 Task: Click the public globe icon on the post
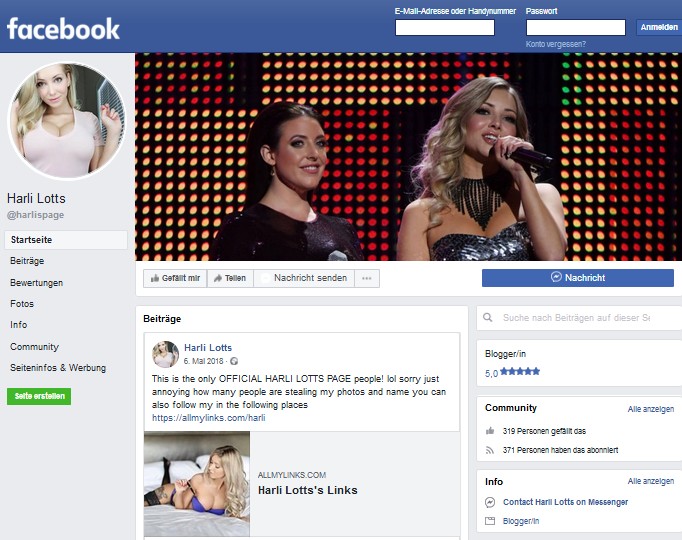click(x=234, y=361)
